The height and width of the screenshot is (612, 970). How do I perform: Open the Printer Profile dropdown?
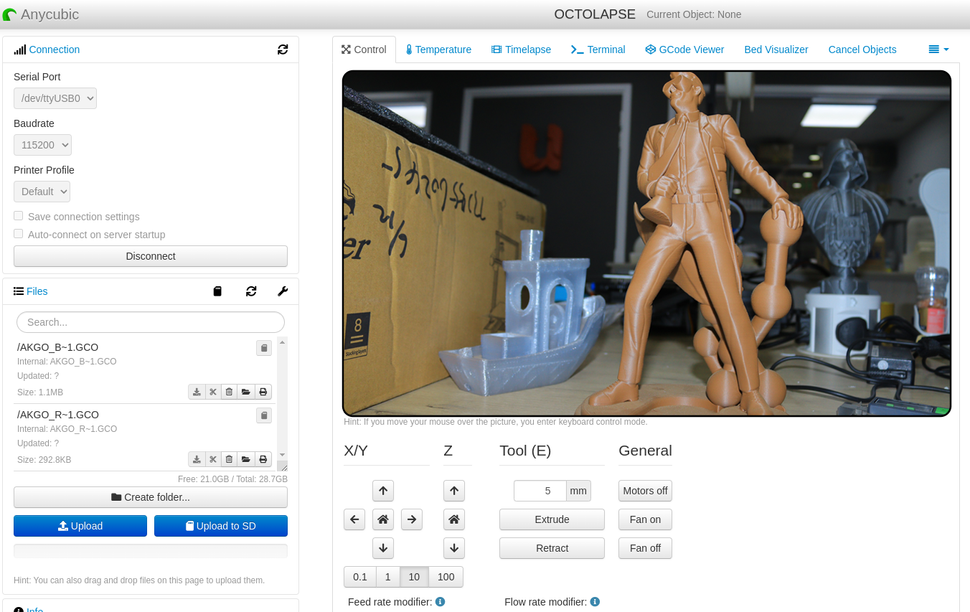41,190
